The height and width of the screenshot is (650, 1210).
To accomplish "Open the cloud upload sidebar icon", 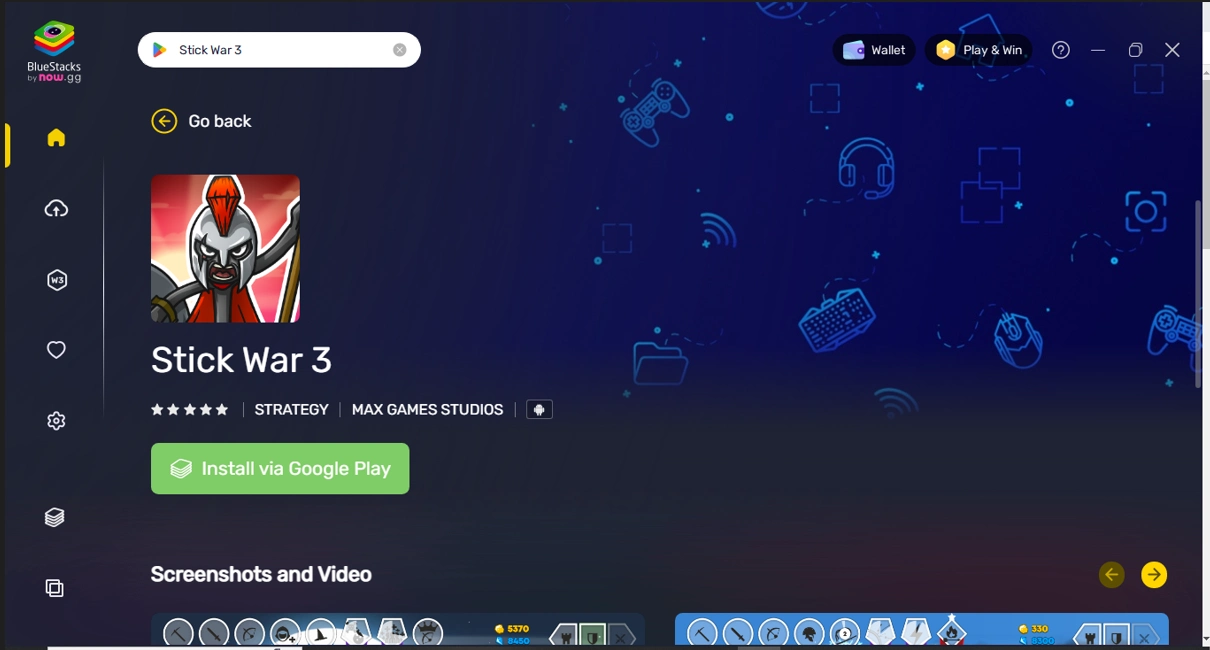I will pyautogui.click(x=56, y=208).
